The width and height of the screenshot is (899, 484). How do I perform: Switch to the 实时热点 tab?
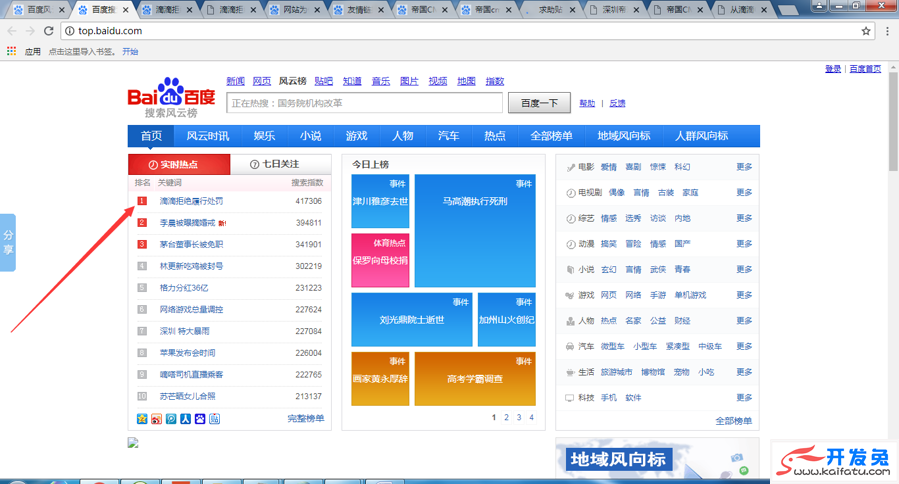pos(179,165)
